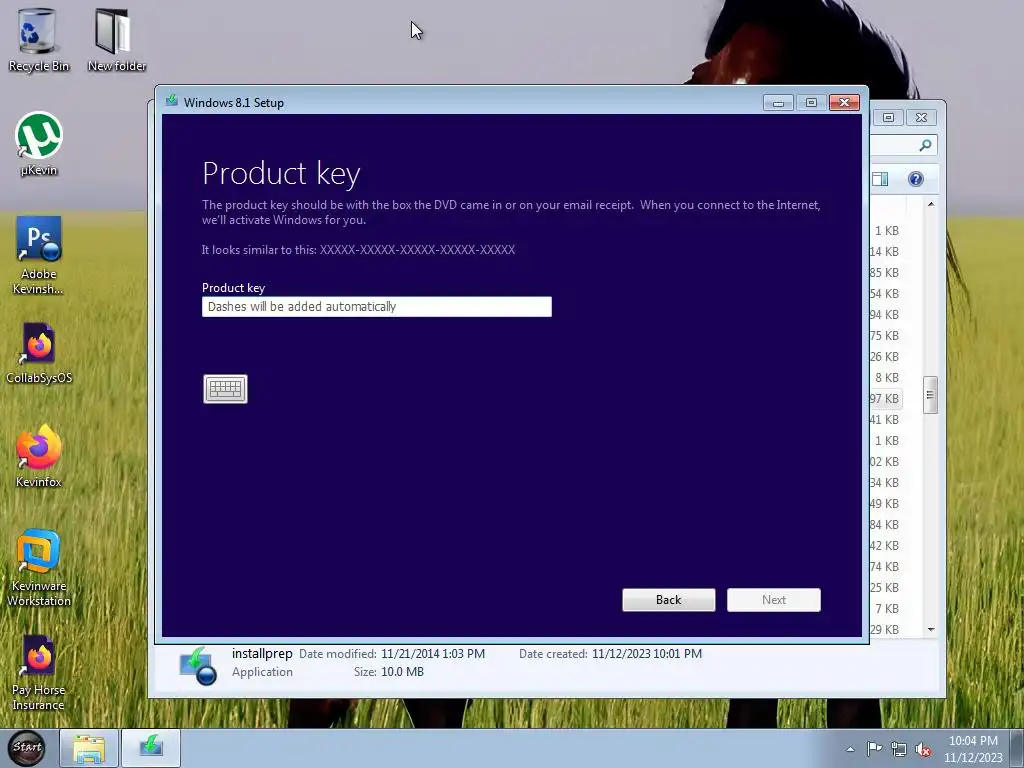1024x768 pixels.
Task: Open Kevinware Workstation shortcut
Action: (39, 568)
